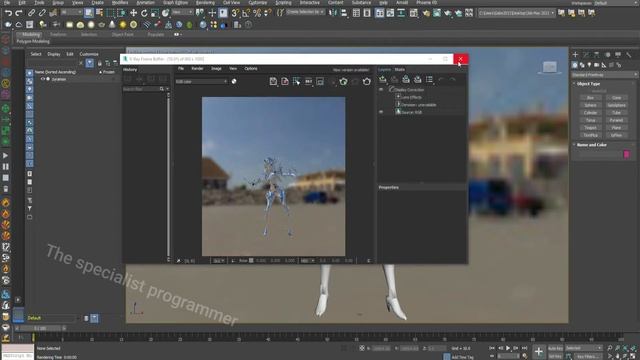Select the Move transform tool
640x360 pixels.
[133, 13]
